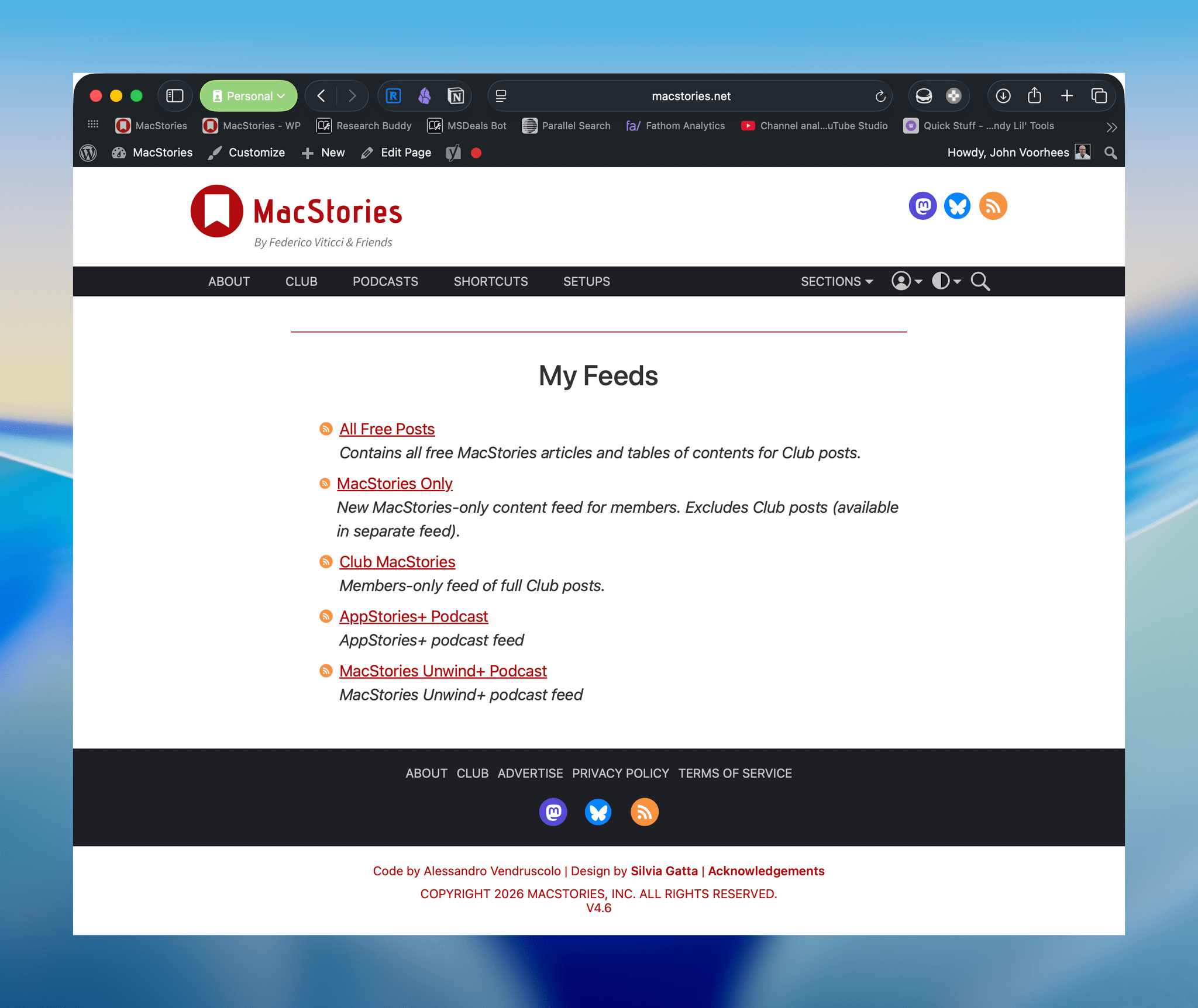Image resolution: width=1198 pixels, height=1008 pixels.
Task: Click the Yoast SEO icon in the admin bar
Action: click(x=452, y=153)
